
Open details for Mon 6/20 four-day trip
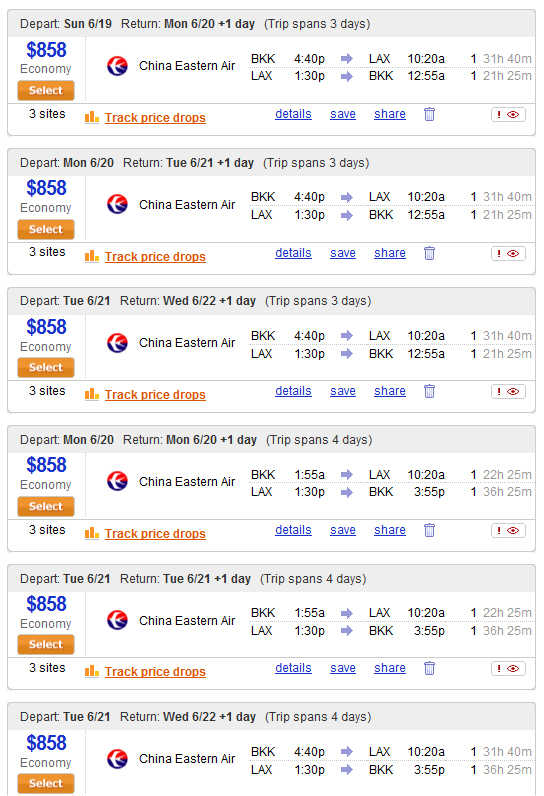click(293, 529)
